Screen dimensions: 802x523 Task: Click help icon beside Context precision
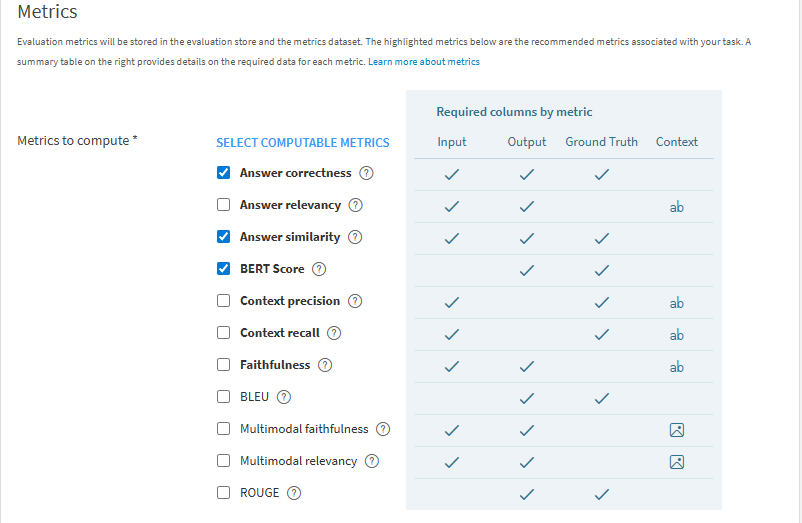pyautogui.click(x=354, y=301)
